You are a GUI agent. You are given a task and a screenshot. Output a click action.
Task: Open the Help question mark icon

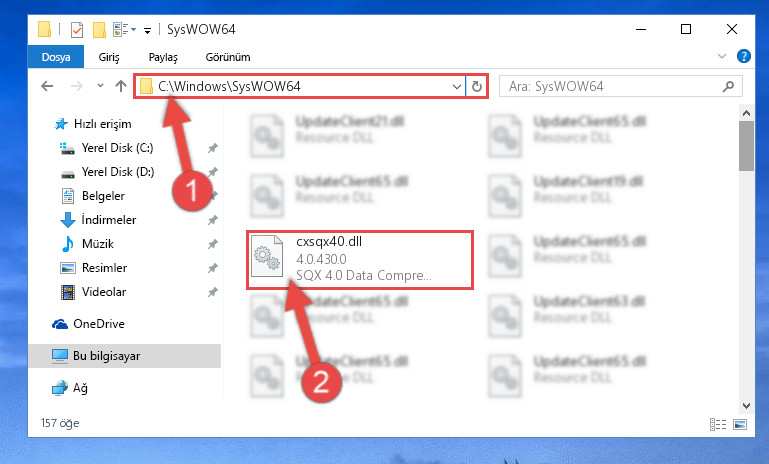tap(743, 56)
